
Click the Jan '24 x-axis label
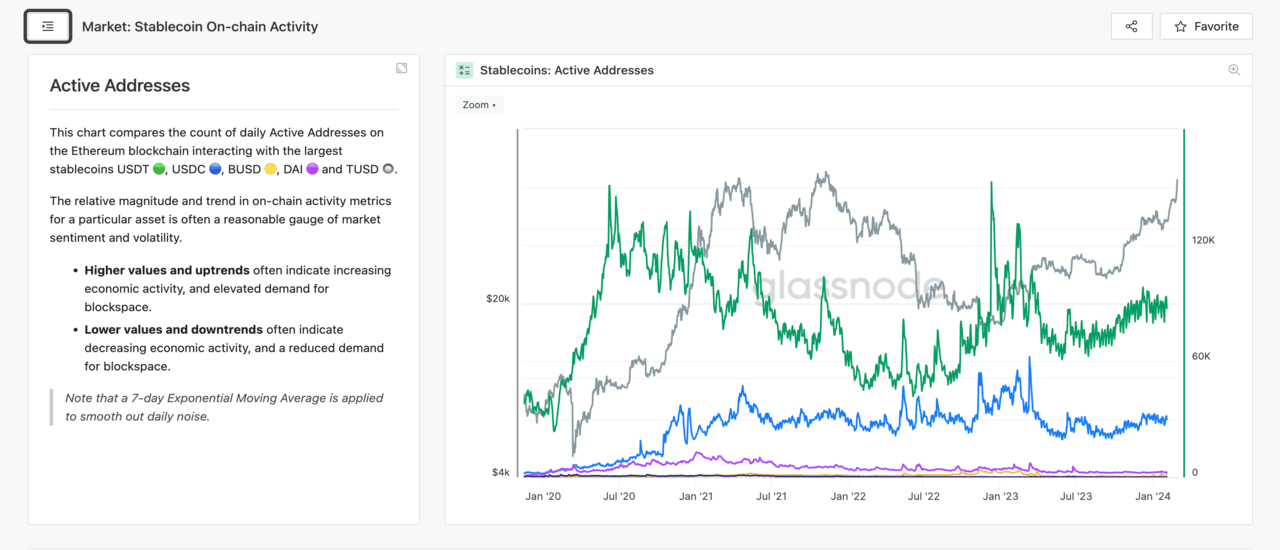click(x=1153, y=496)
